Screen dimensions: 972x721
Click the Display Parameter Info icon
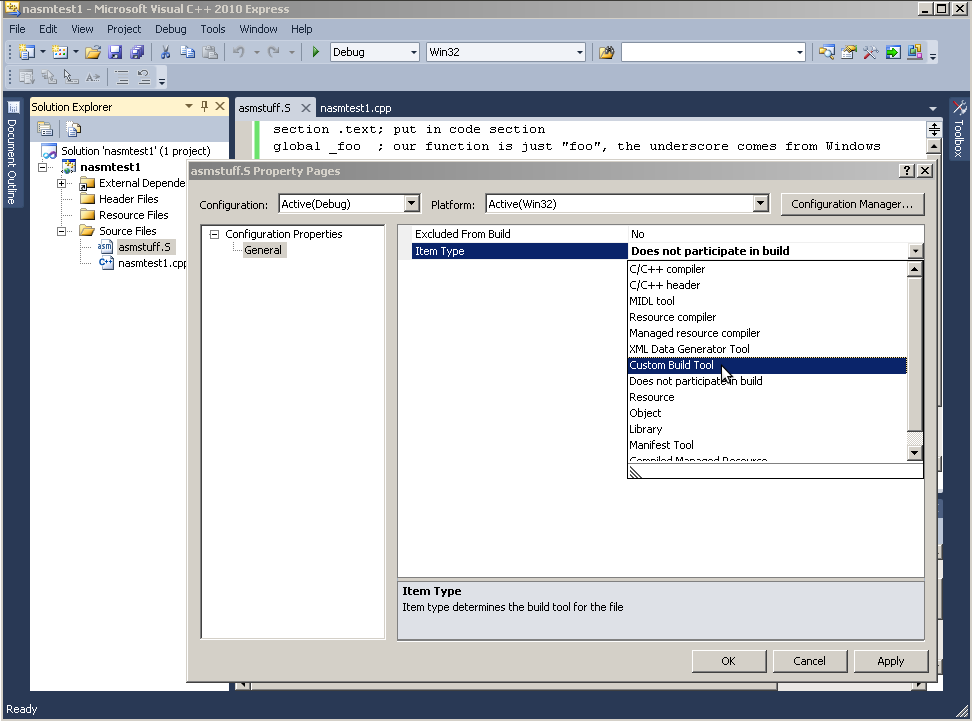[x=48, y=77]
